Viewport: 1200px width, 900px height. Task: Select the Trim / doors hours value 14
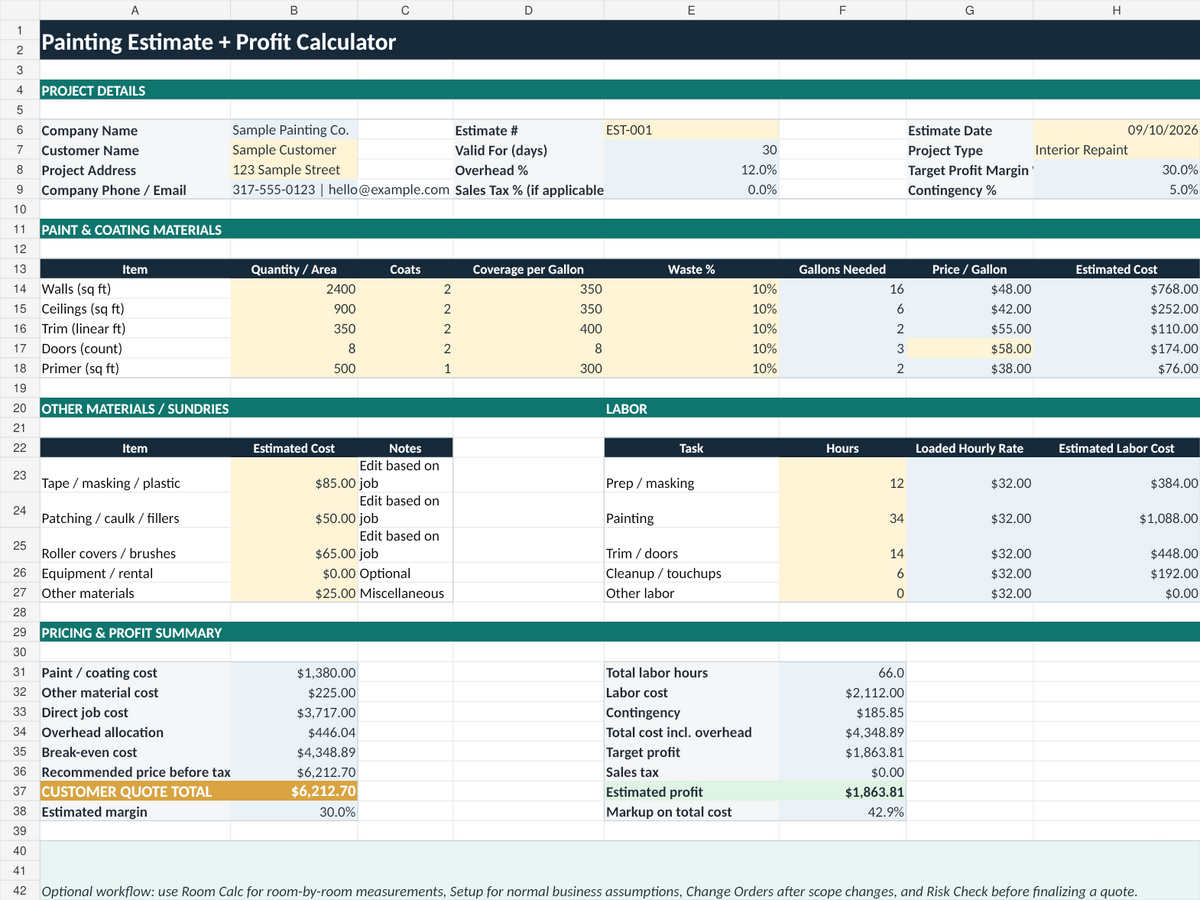click(x=842, y=545)
